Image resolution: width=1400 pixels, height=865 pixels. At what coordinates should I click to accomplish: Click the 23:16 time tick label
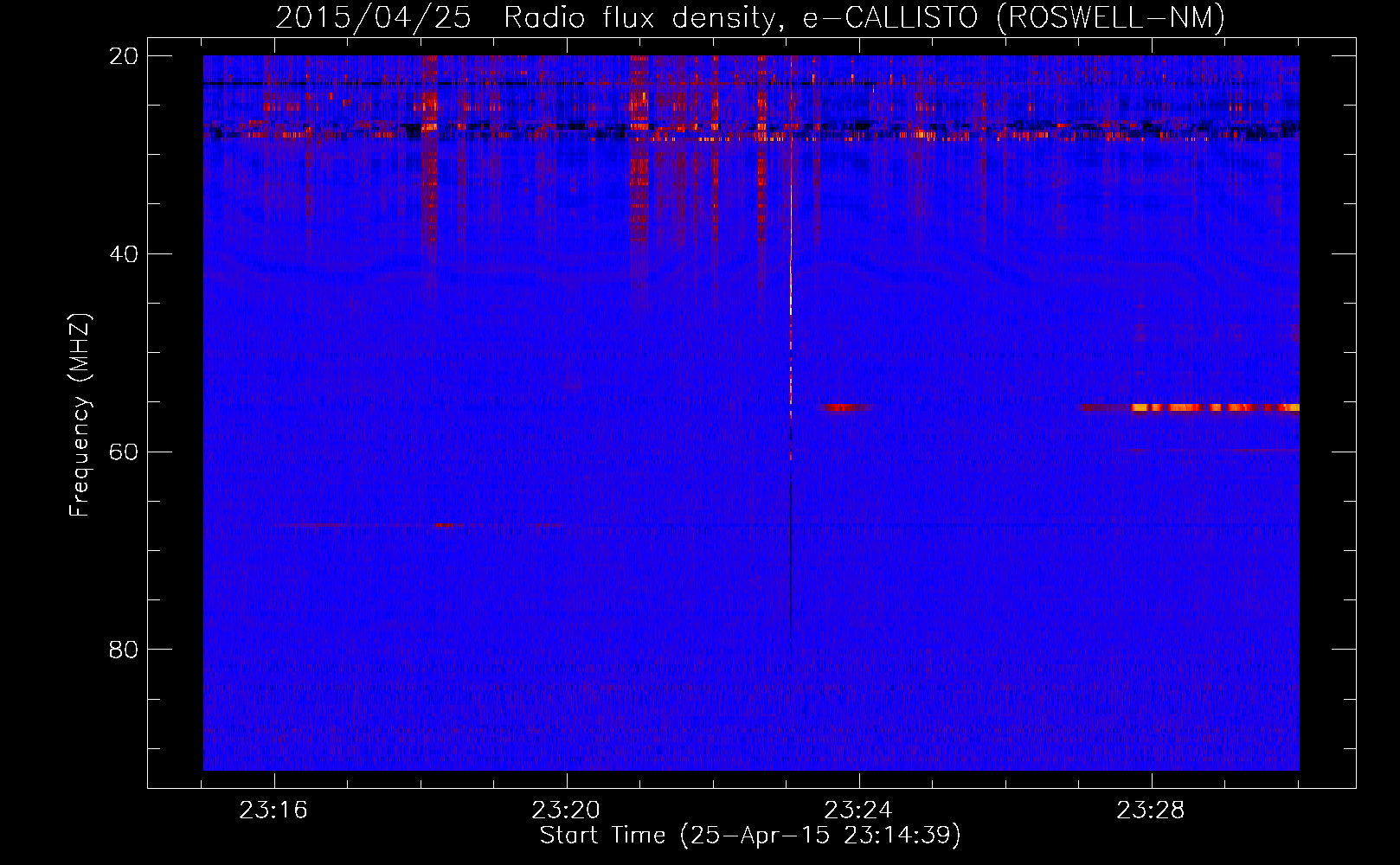(274, 811)
